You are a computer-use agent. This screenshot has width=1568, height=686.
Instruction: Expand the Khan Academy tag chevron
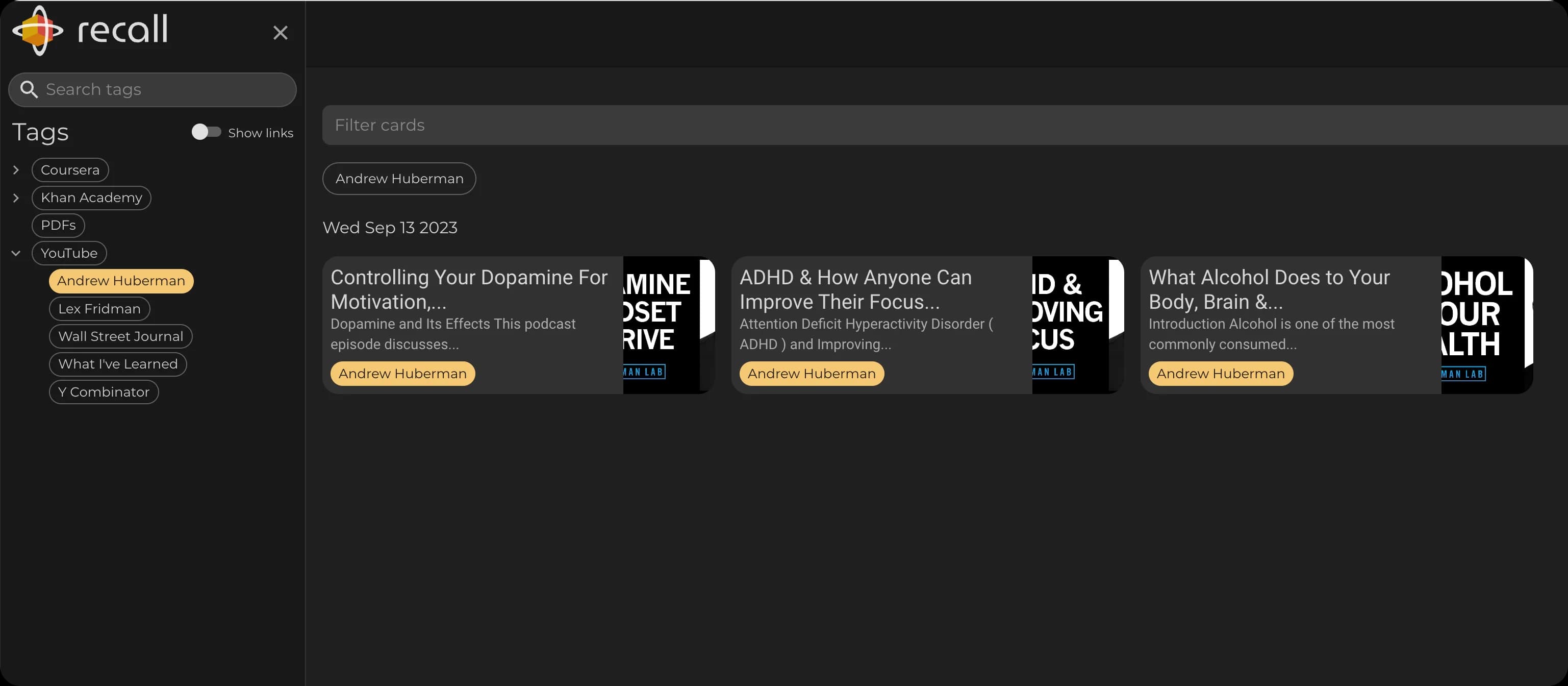[x=16, y=198]
